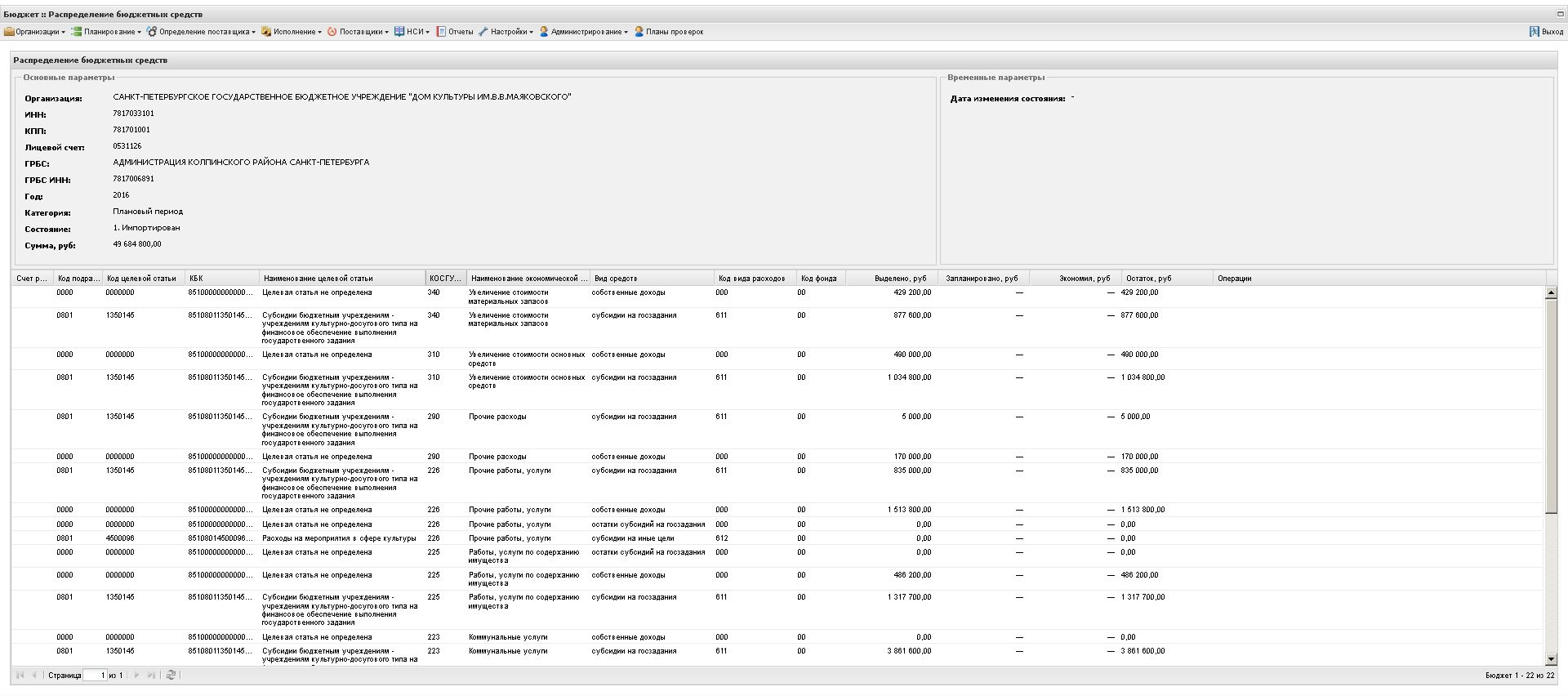Image resolution: width=1568 pixels, height=696 pixels.
Task: Click the ИНН value 7817033101
Action: click(133, 114)
